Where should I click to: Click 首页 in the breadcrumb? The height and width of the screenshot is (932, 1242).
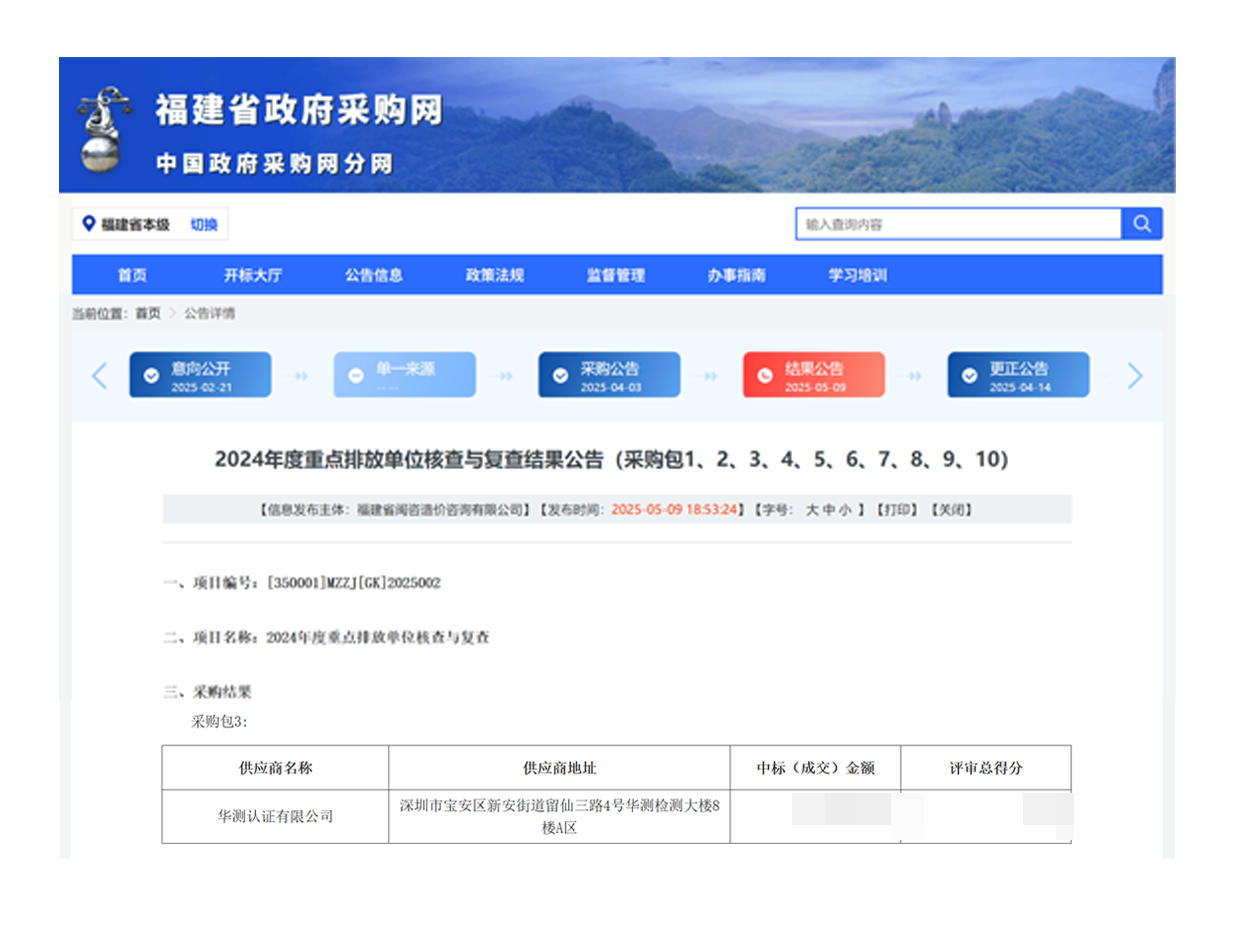pyautogui.click(x=148, y=313)
